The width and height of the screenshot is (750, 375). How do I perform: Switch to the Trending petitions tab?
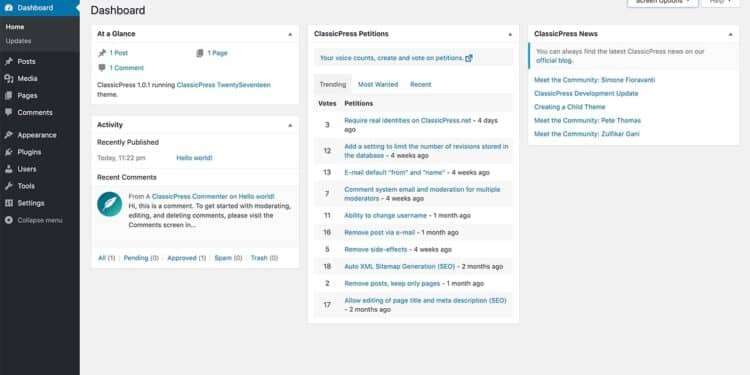[332, 84]
